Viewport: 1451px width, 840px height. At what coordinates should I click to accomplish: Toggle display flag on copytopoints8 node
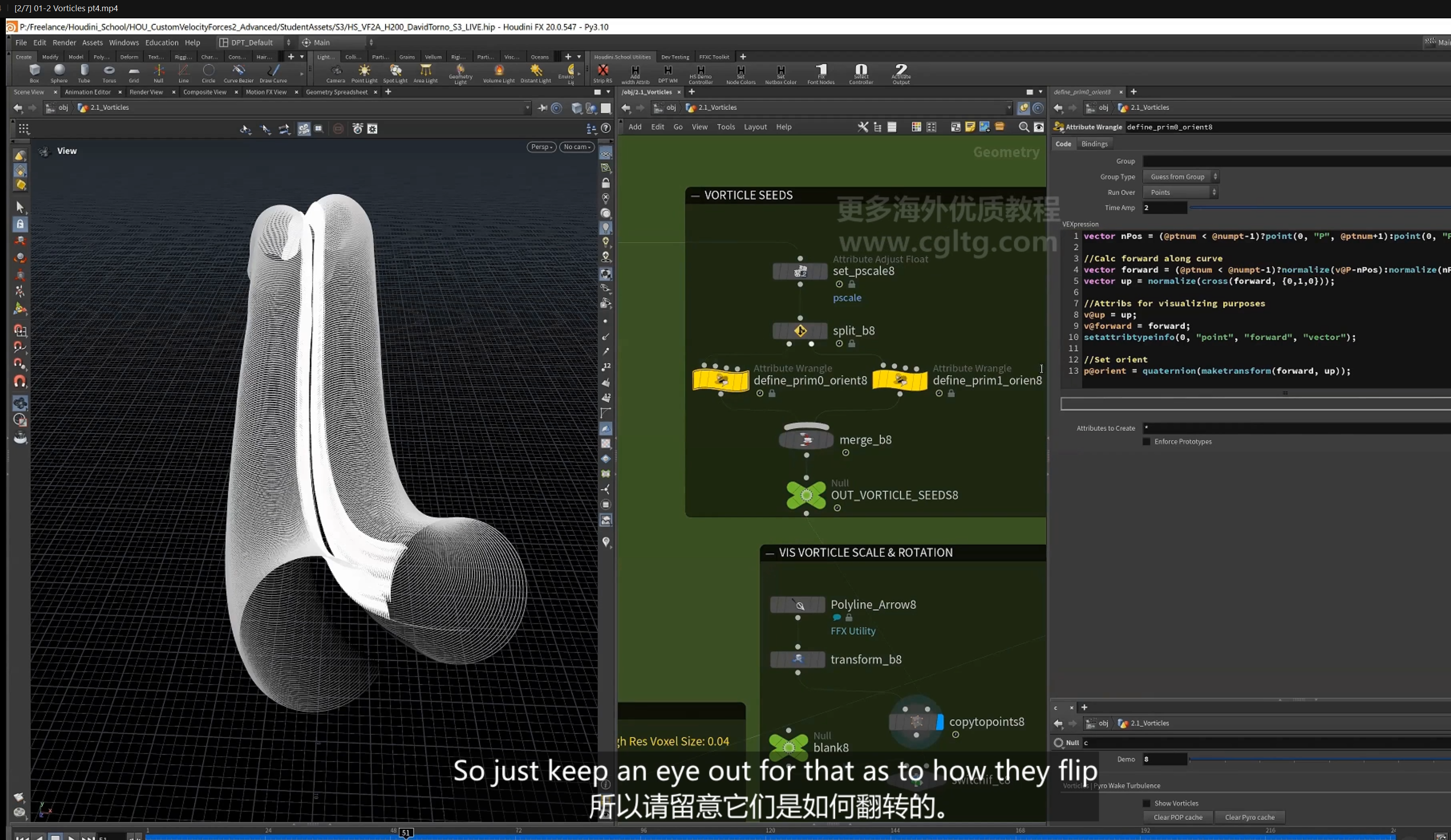pyautogui.click(x=940, y=722)
